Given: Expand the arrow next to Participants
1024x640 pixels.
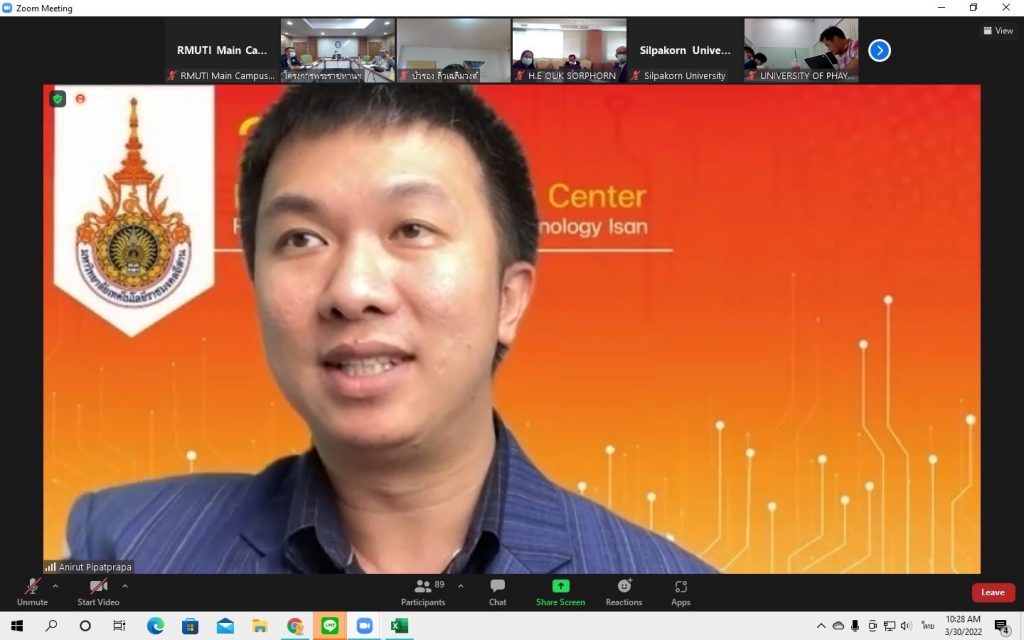Looking at the screenshot, I should (x=460, y=586).
